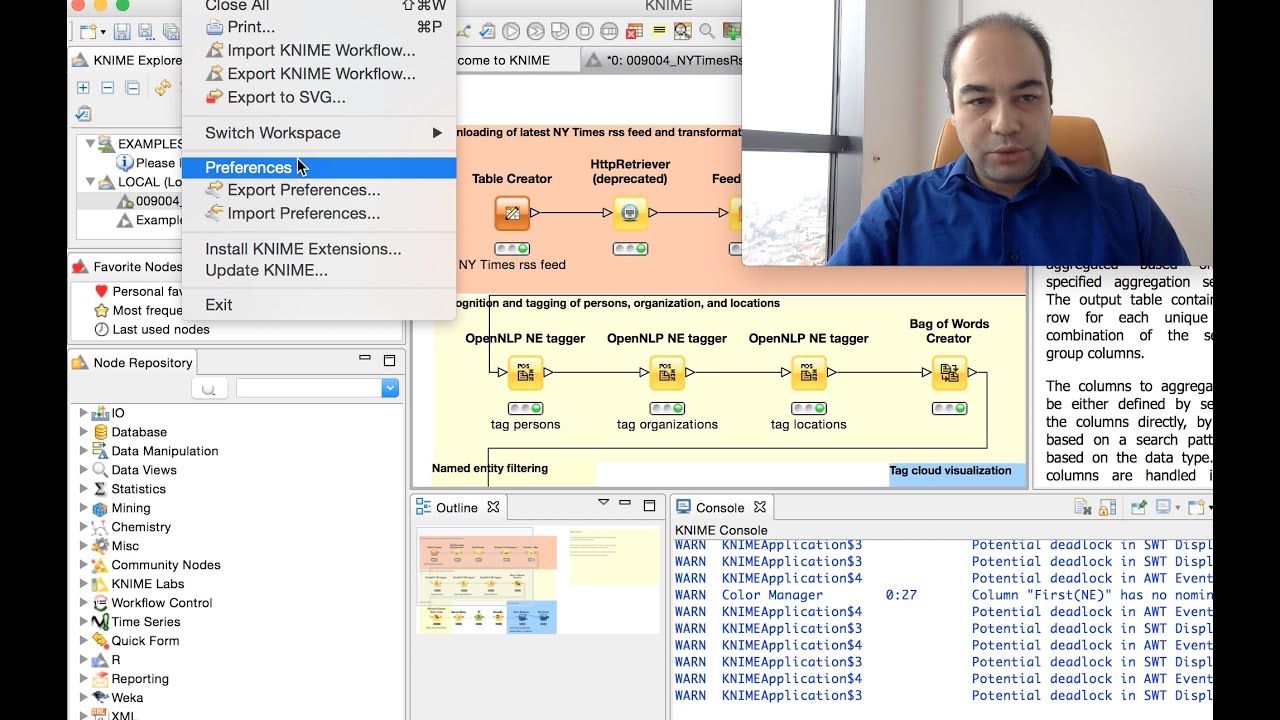The image size is (1280, 720).
Task: Select Export to SVG... menu entry
Action: [x=319, y=97]
